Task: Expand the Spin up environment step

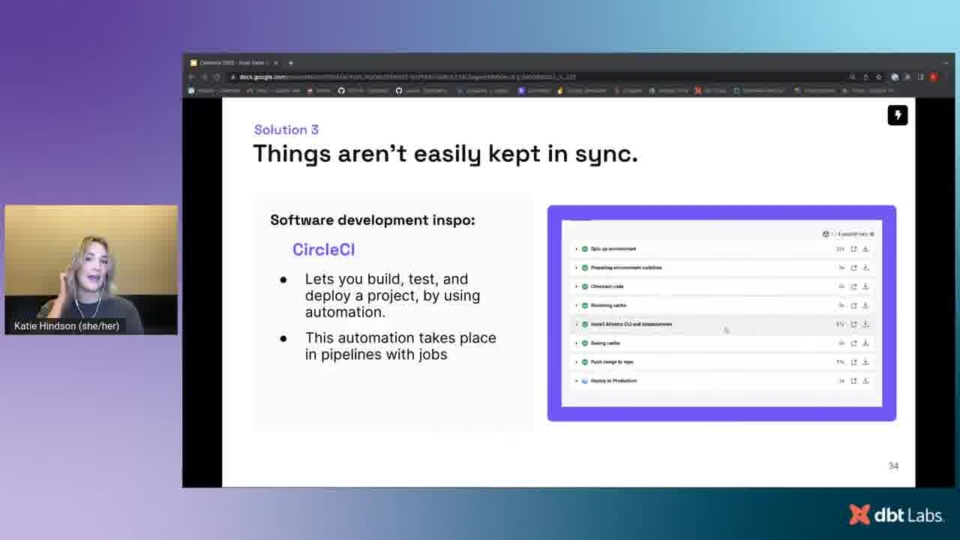Action: pos(576,249)
